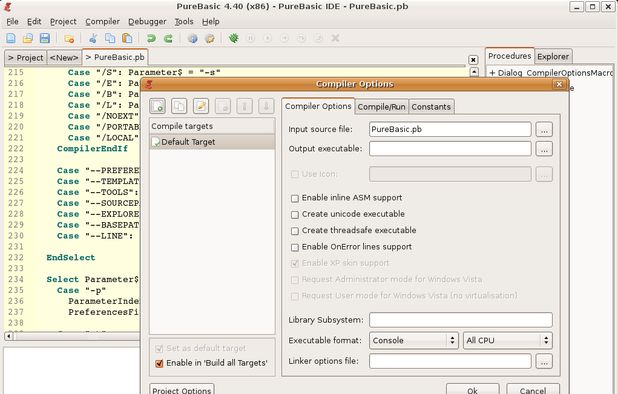
Task: Click the disabled move target up icon
Action: click(244, 106)
